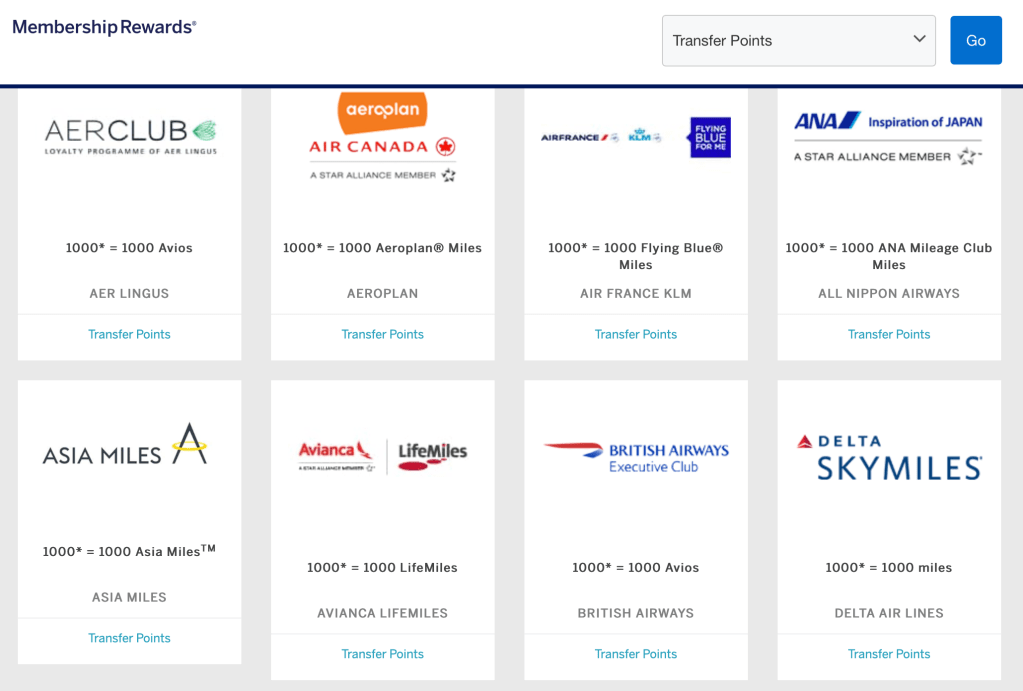Open the Transfer Points dropdown menu
Viewport: 1023px width, 691px height.
(798, 41)
